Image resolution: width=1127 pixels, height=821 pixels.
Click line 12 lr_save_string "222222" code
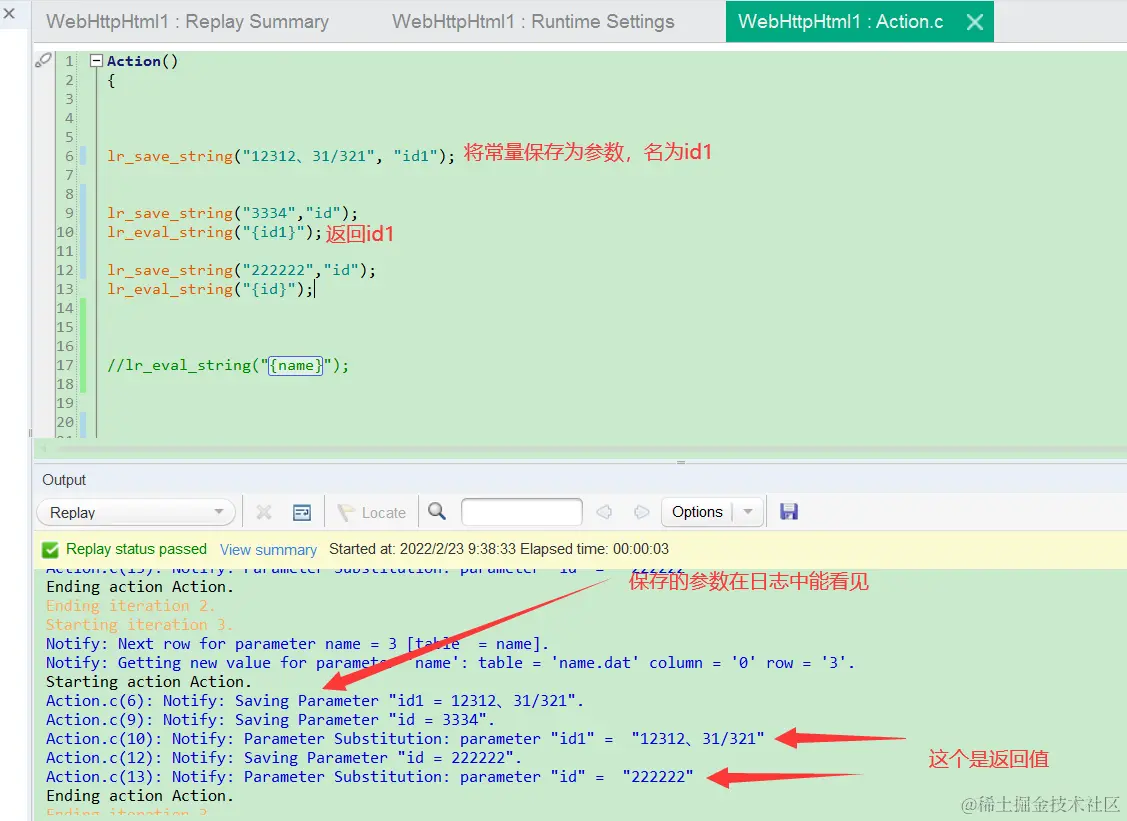pos(242,270)
